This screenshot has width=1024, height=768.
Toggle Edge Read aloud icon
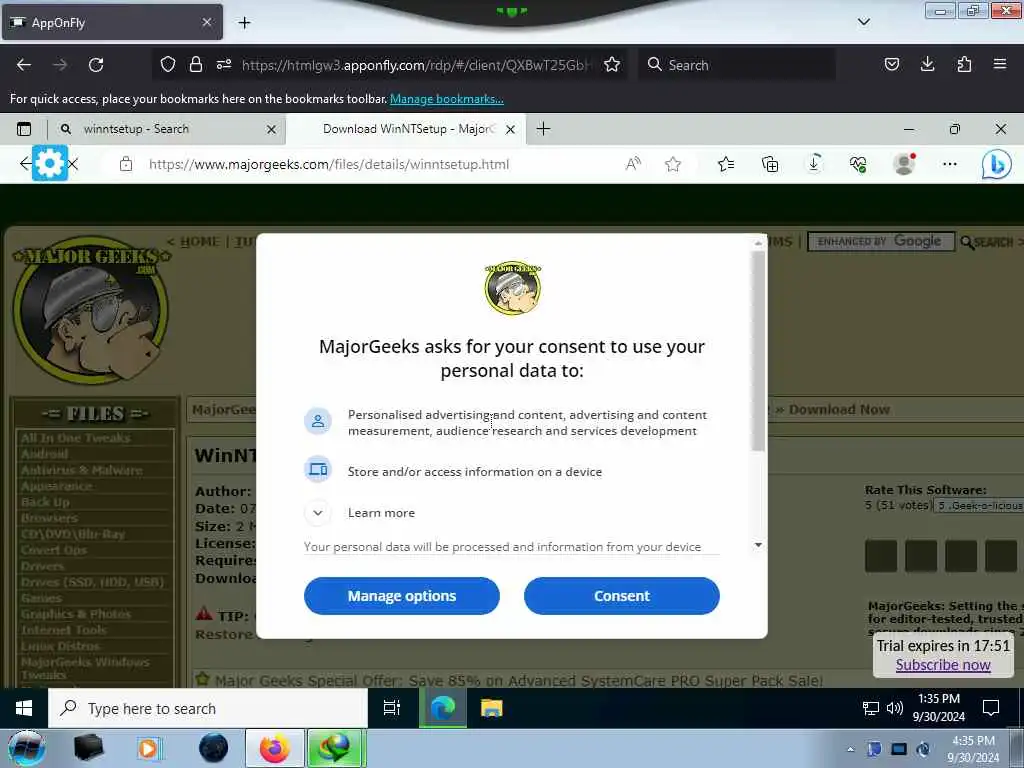(x=633, y=164)
